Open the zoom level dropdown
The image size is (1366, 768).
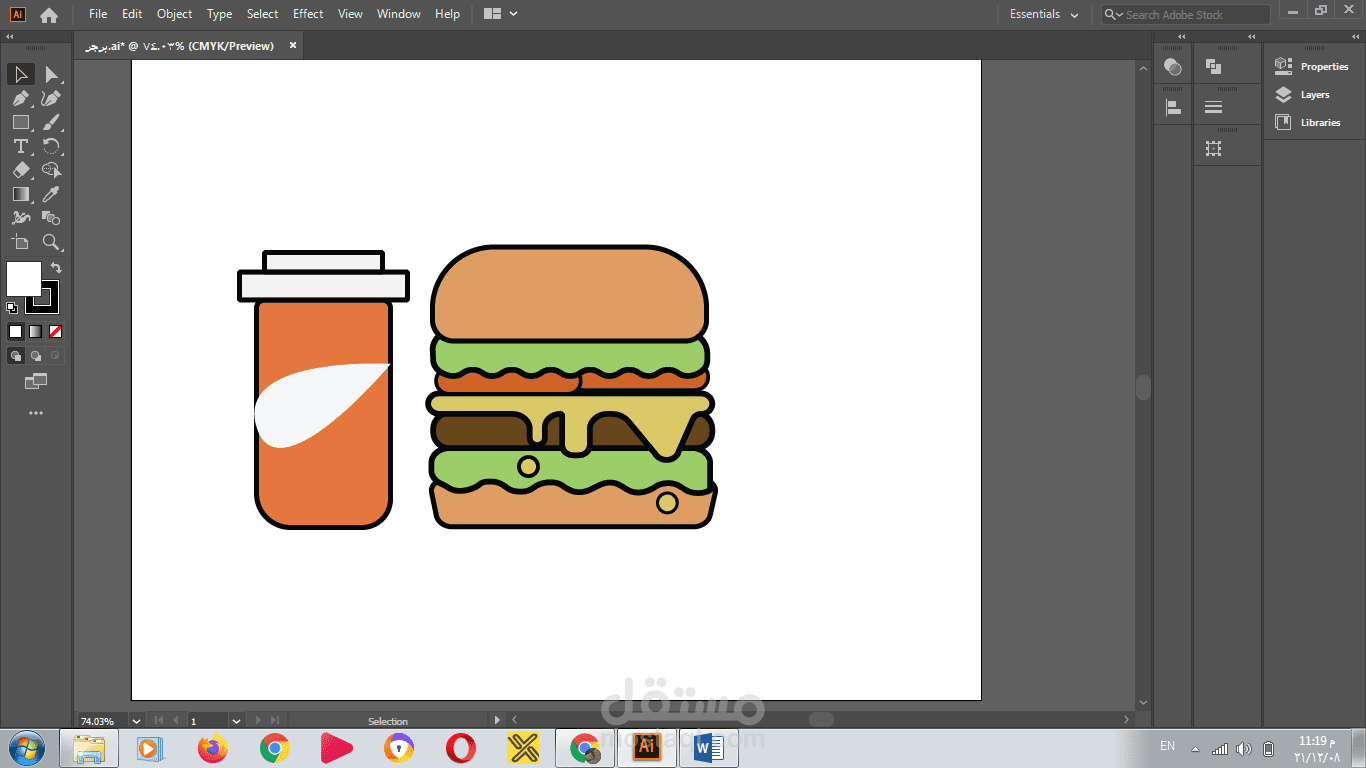tap(135, 720)
